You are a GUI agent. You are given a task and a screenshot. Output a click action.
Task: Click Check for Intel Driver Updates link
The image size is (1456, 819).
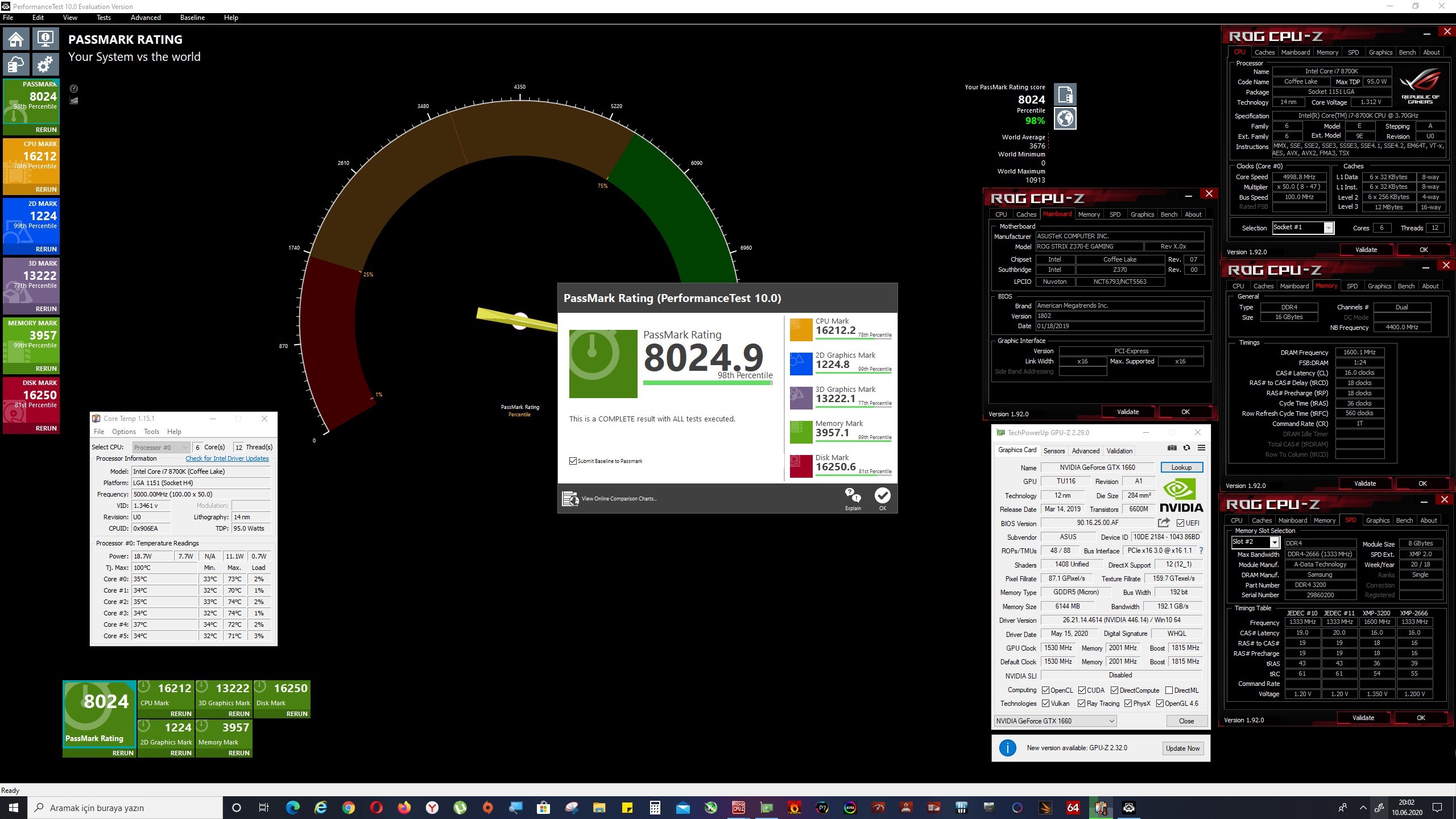227,458
